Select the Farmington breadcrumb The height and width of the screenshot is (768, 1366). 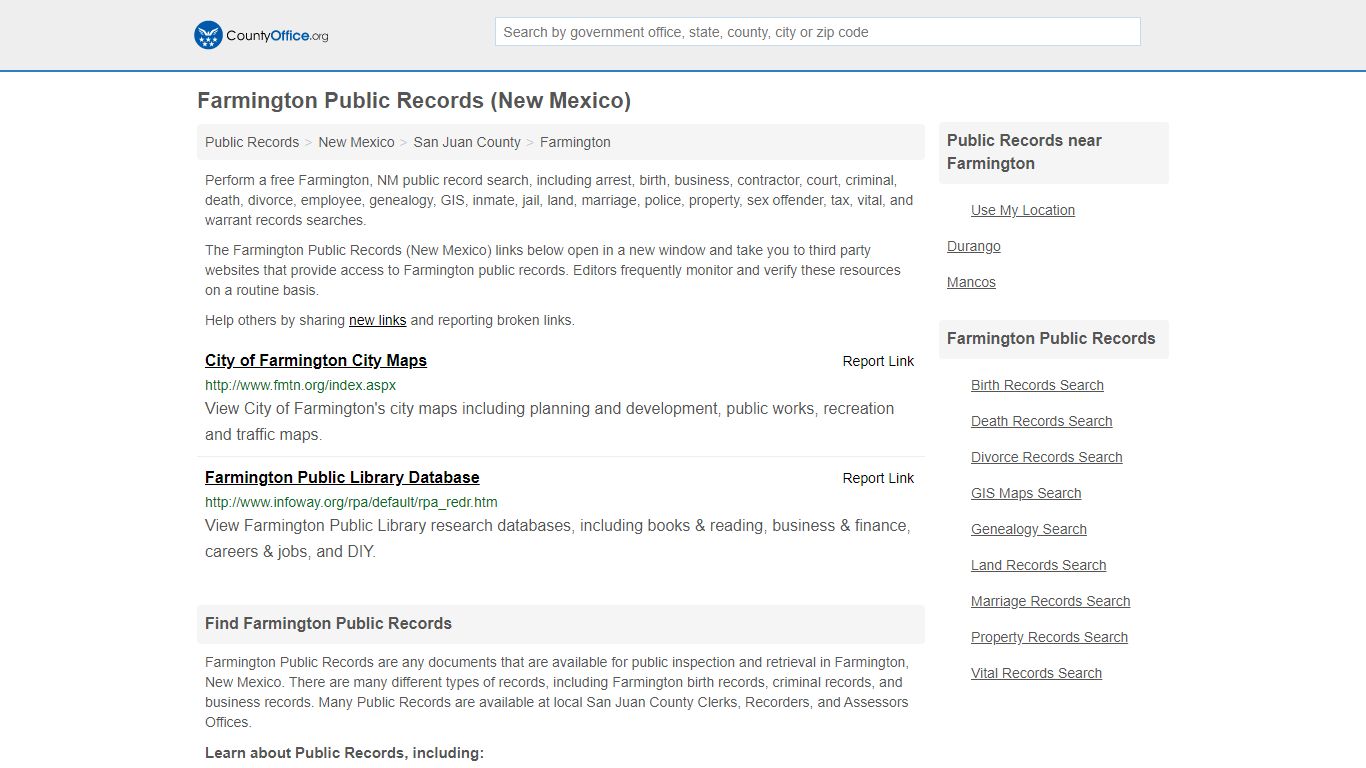(x=575, y=142)
